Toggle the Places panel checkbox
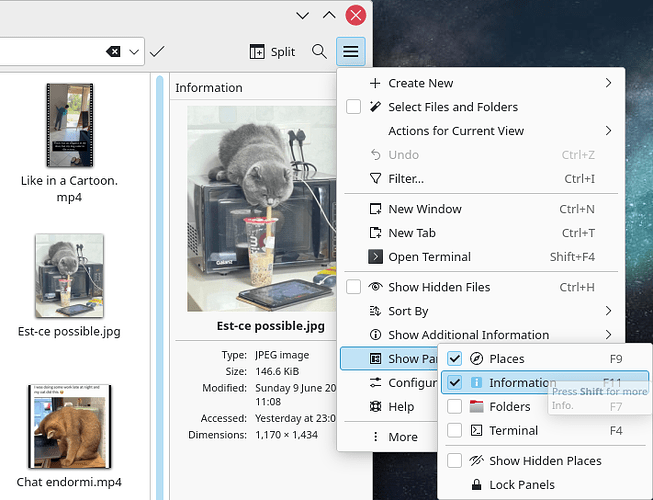This screenshot has height=500, width=653. click(x=455, y=359)
